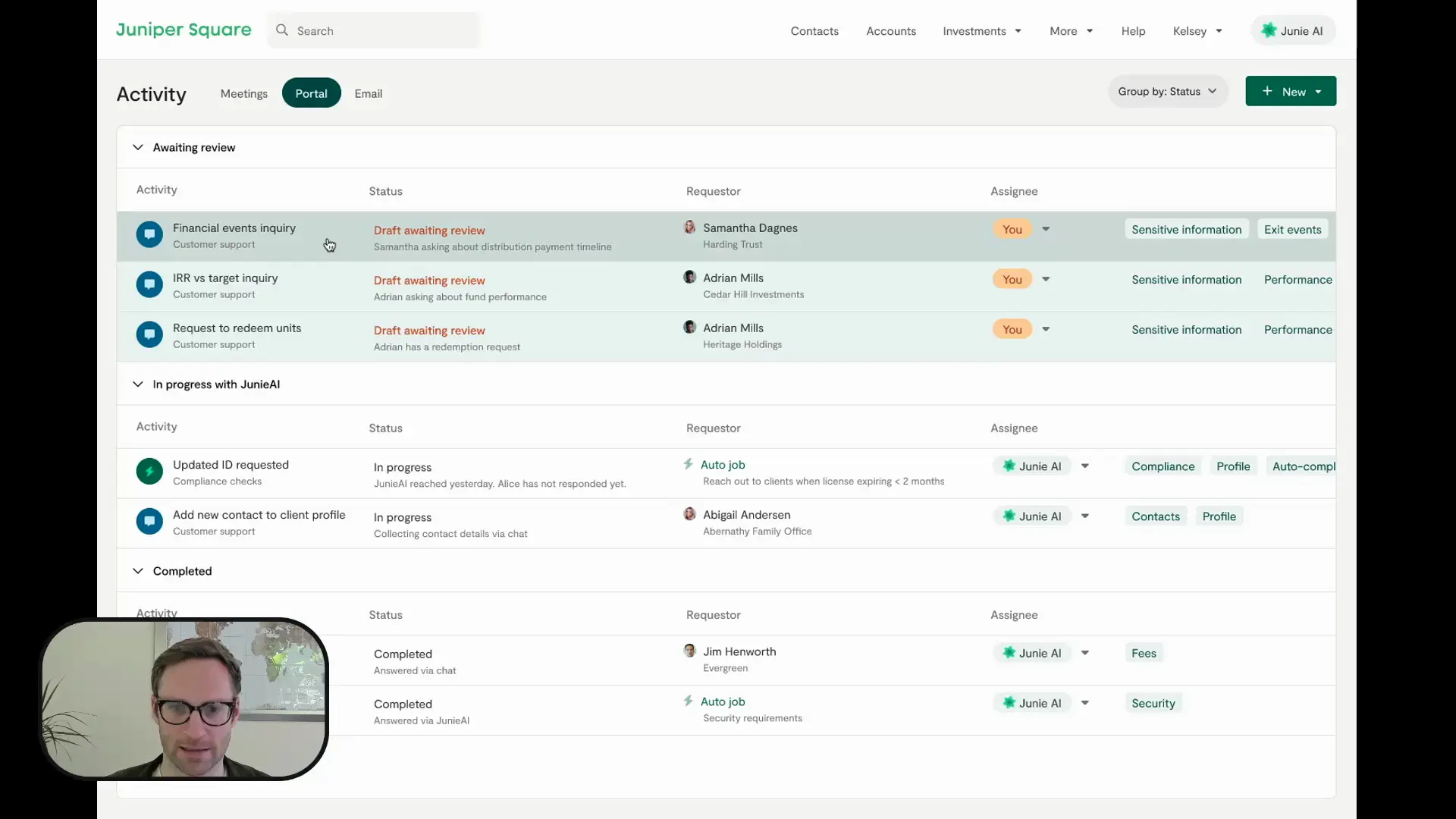Click the Junie AI star icon in header

point(1268,30)
